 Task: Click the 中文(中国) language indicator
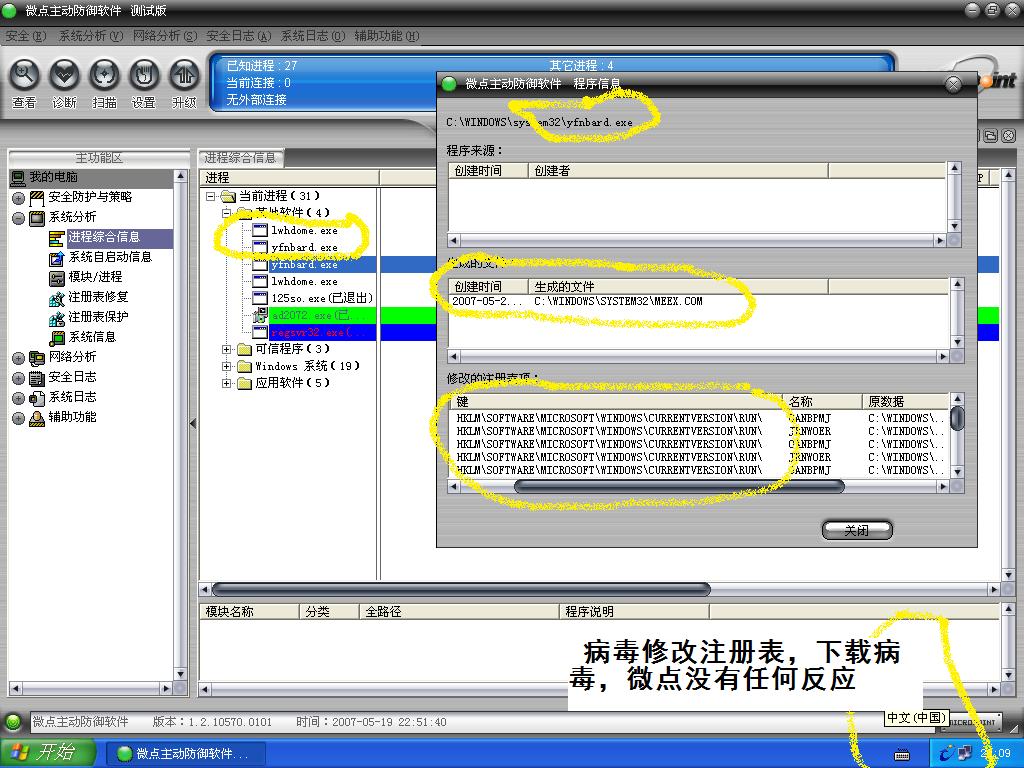point(916,718)
